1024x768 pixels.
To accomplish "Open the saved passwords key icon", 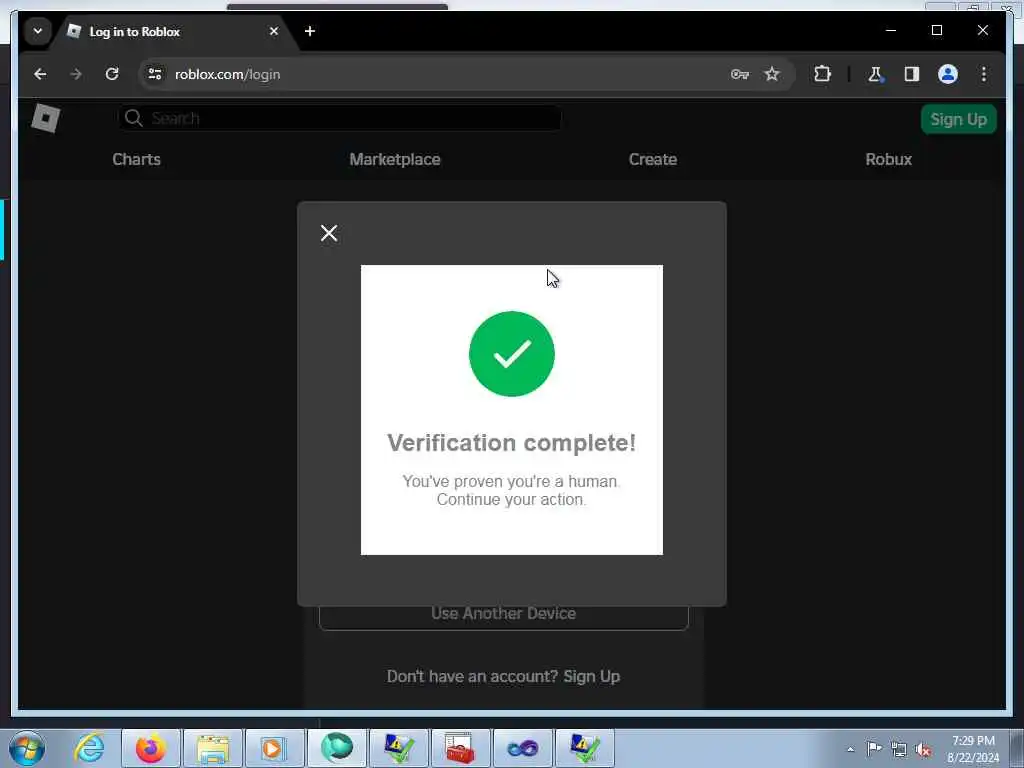I will pyautogui.click(x=739, y=74).
